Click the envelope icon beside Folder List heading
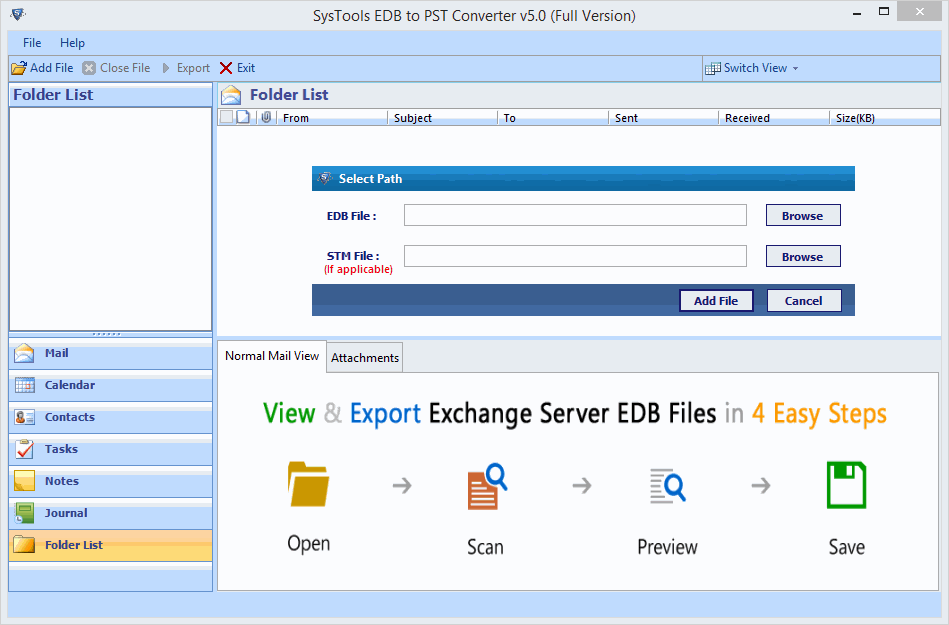This screenshot has width=949, height=625. pos(231,95)
